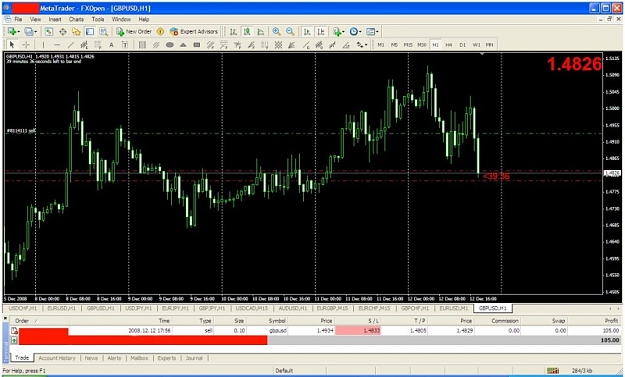625x377 pixels.
Task: Click the New Chart toolbar icon
Action: [x=12, y=31]
